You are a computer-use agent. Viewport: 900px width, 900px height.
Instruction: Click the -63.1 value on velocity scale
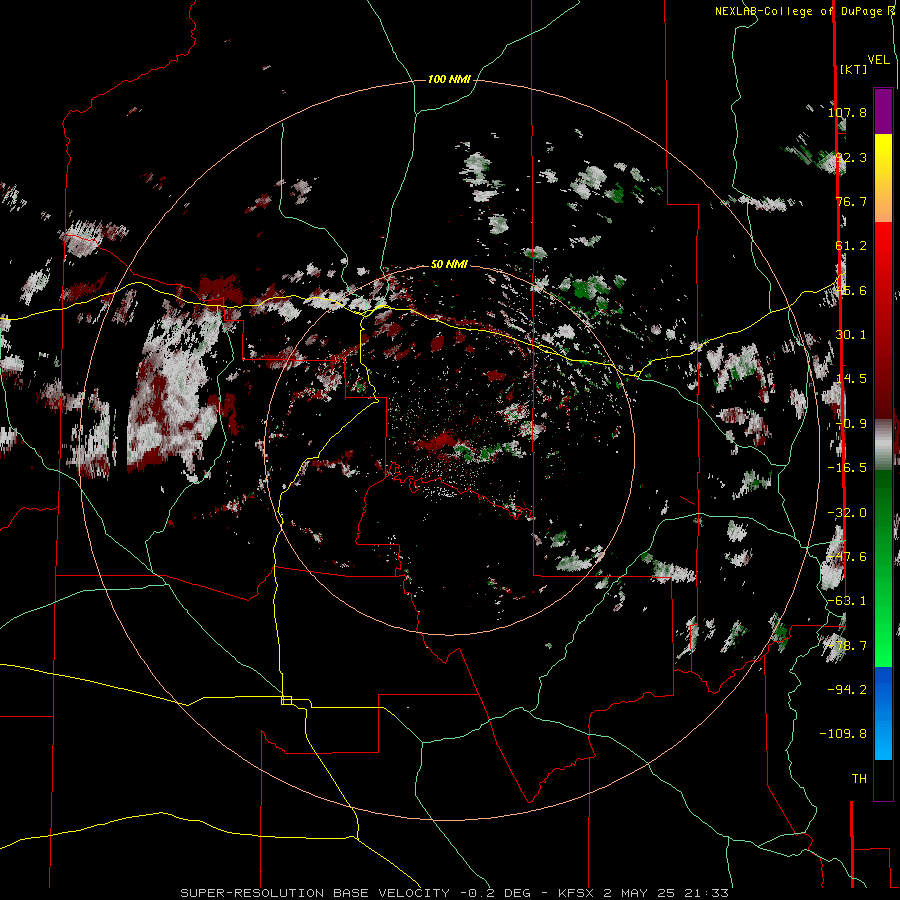(x=847, y=601)
